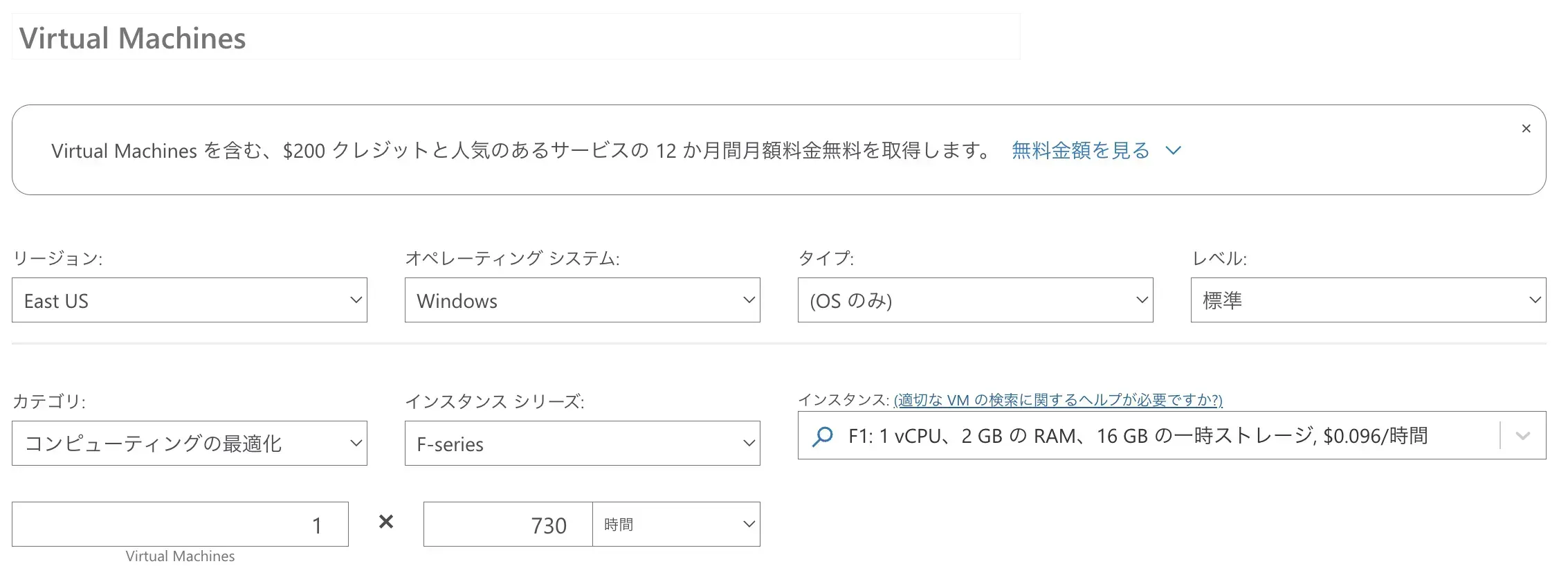Screen dimensions: 1568x584
Task: Click the instance dropdown arrow for F1
Action: 1522,436
